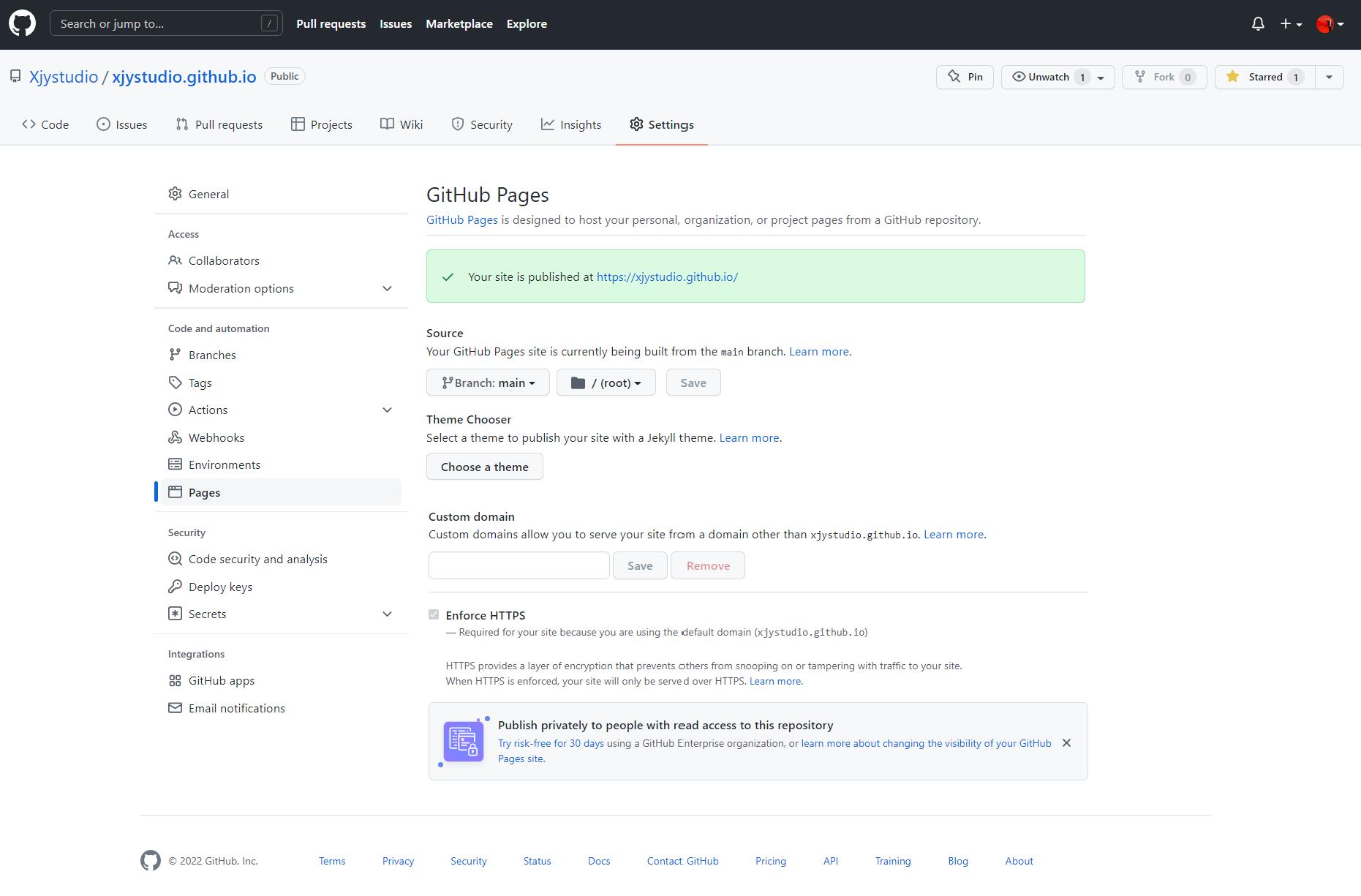Toggle the Enforce HTTPS checkbox
This screenshot has height=896, width=1361.
[x=434, y=615]
